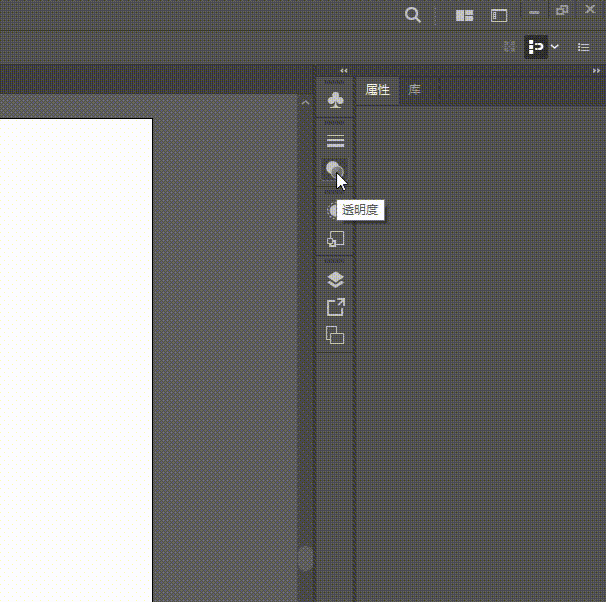
Task: Open the Stroke panel icon
Action: click(x=335, y=141)
